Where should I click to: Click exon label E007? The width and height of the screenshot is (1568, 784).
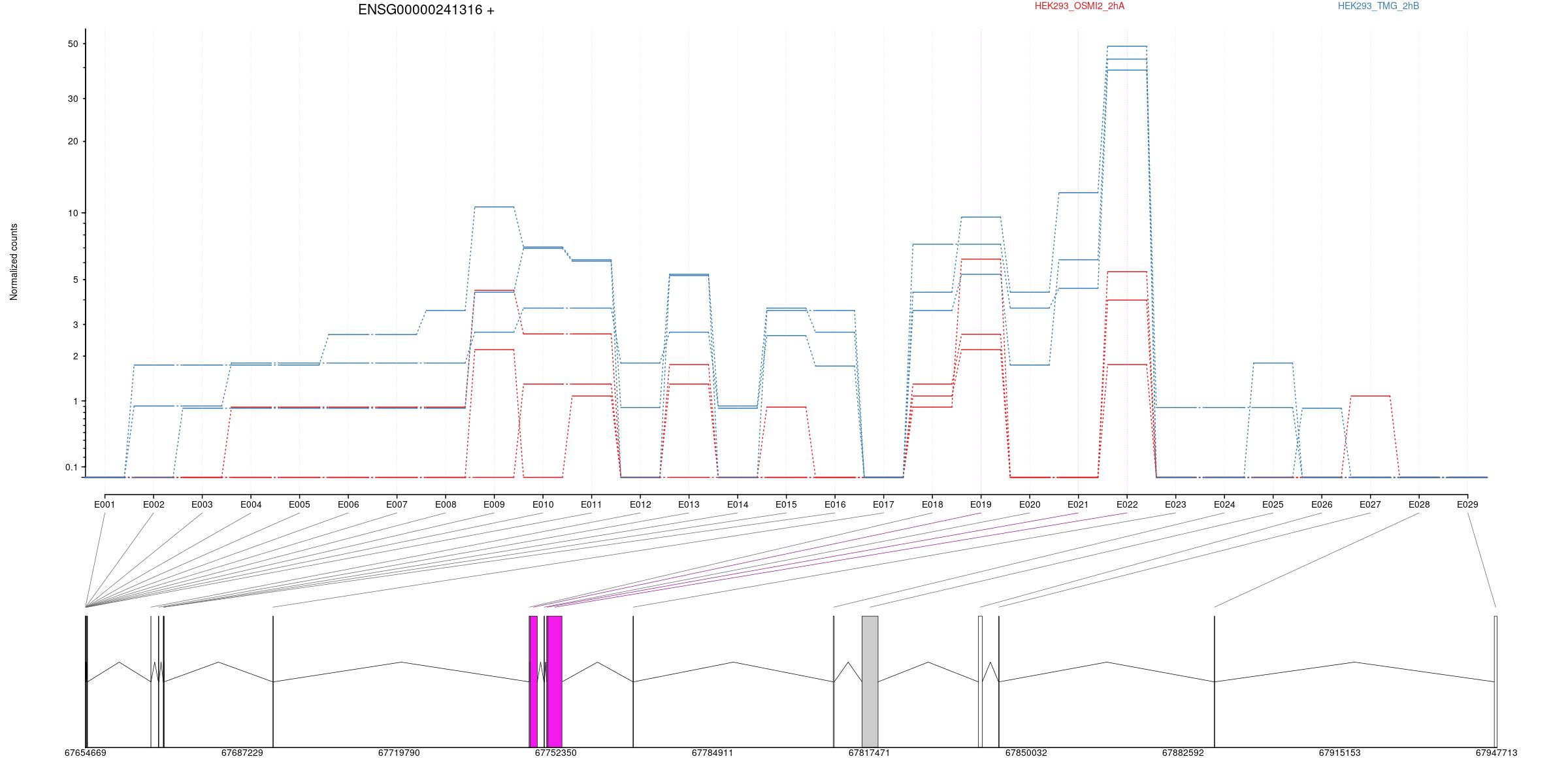click(x=397, y=504)
